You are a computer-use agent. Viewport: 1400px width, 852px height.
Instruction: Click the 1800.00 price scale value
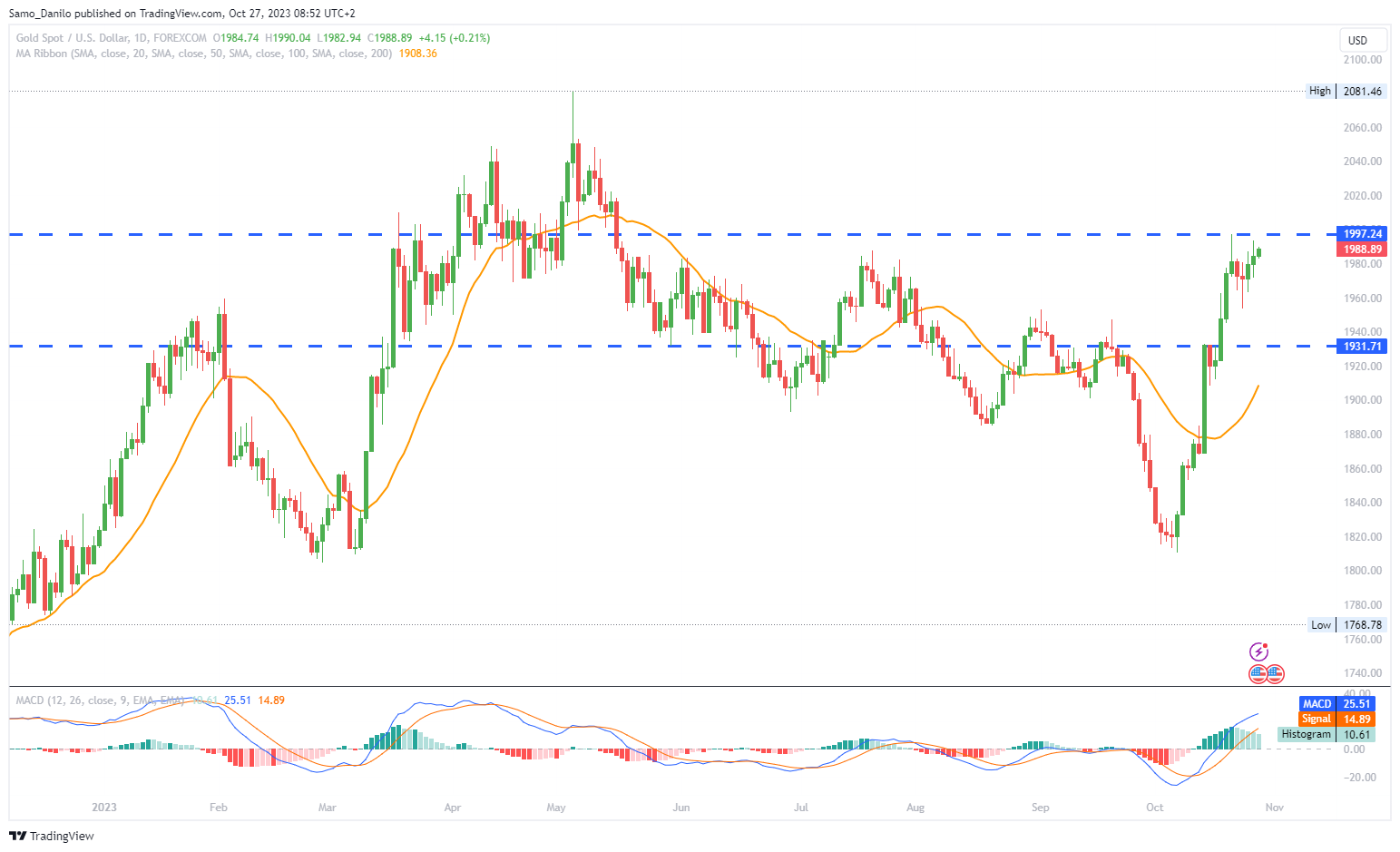tap(1363, 571)
